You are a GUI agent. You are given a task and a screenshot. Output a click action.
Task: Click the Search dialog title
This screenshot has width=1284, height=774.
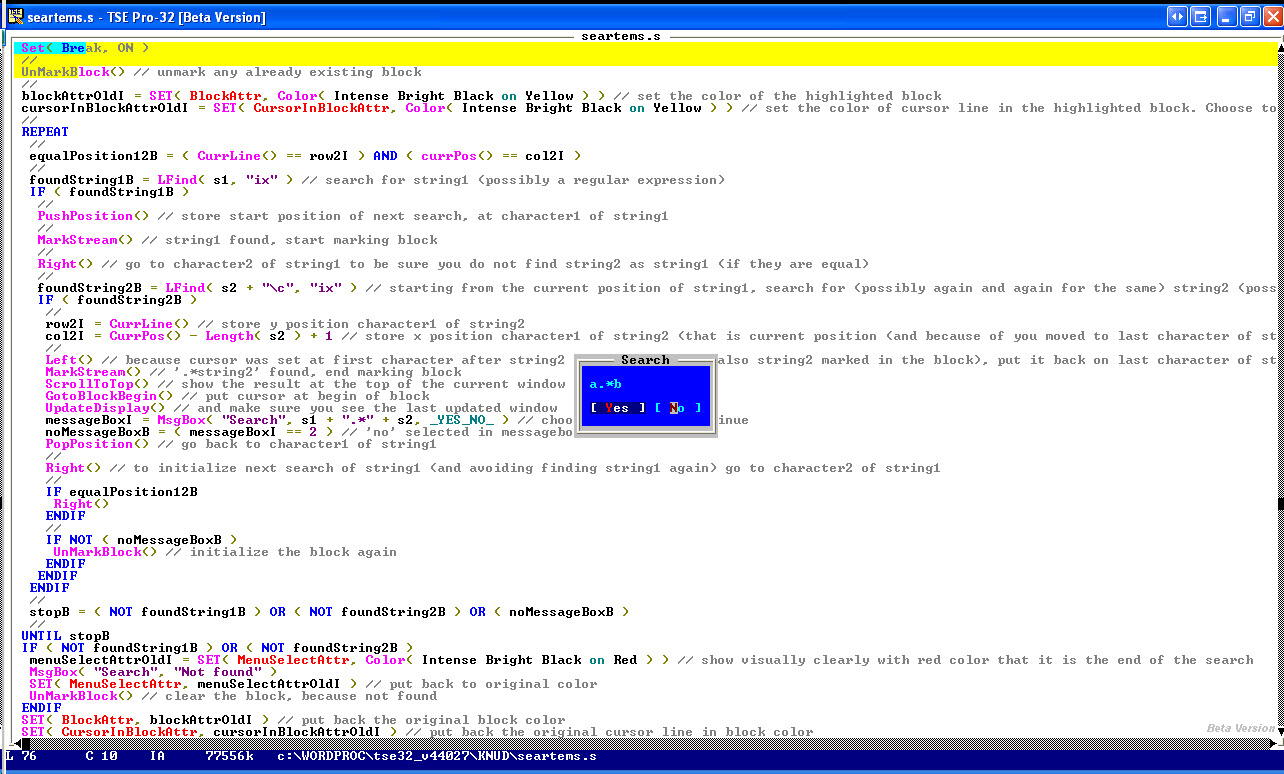pos(646,360)
